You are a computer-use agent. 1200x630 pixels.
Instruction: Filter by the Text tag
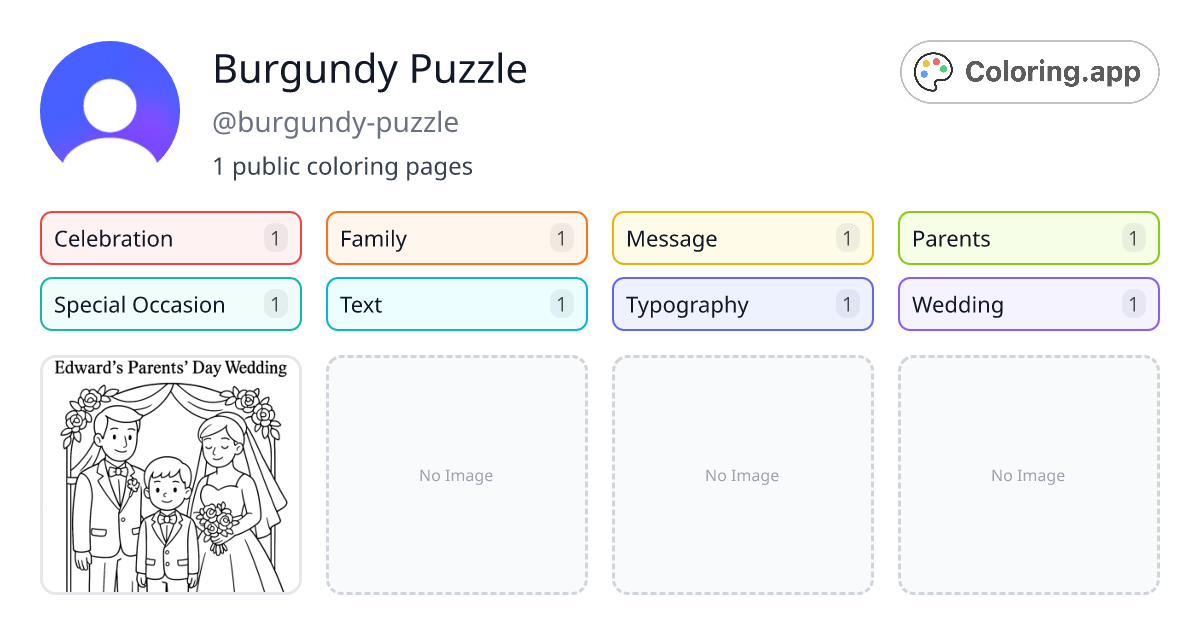pyautogui.click(x=456, y=304)
